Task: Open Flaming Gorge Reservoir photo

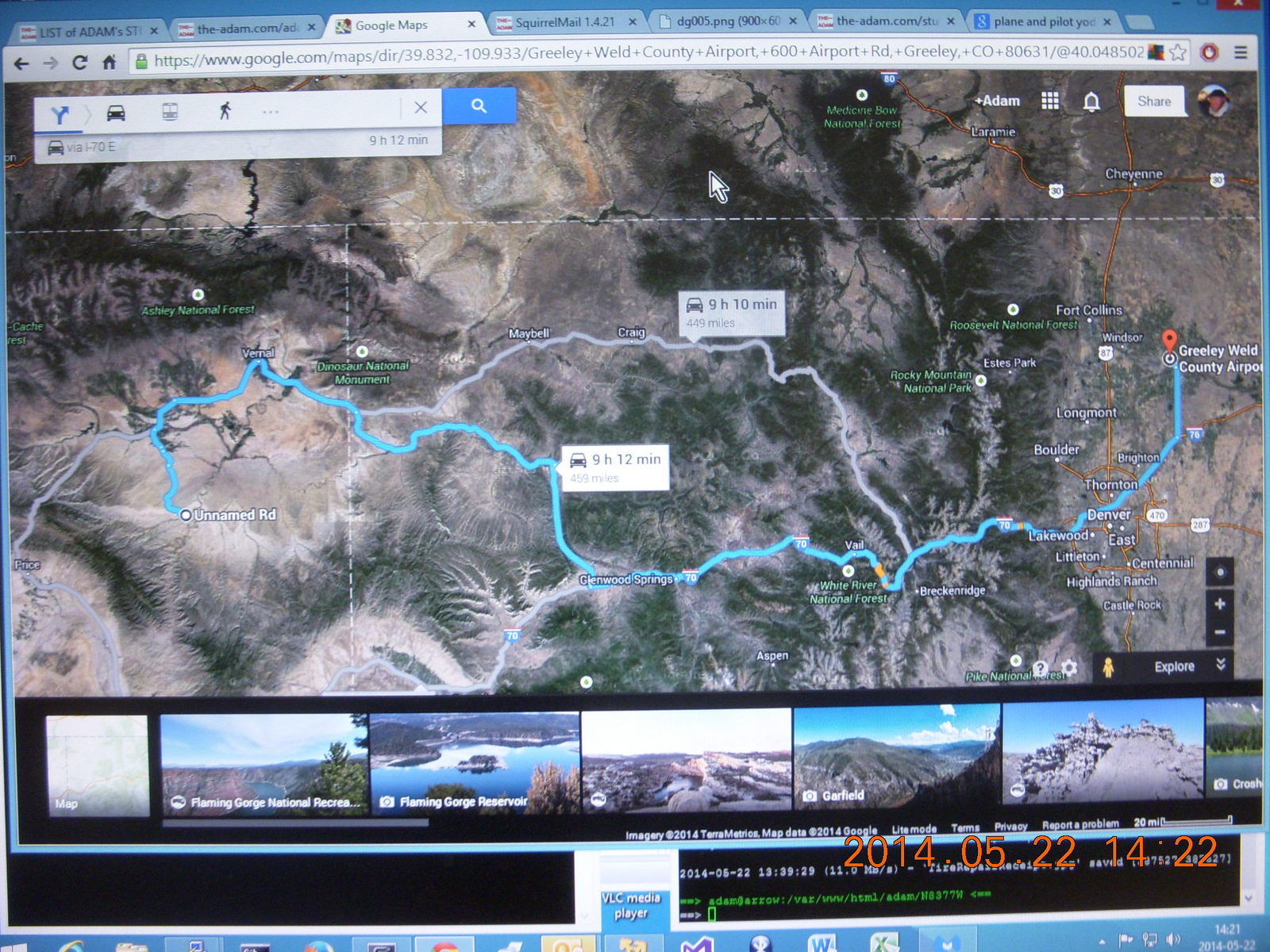Action: tap(475, 762)
